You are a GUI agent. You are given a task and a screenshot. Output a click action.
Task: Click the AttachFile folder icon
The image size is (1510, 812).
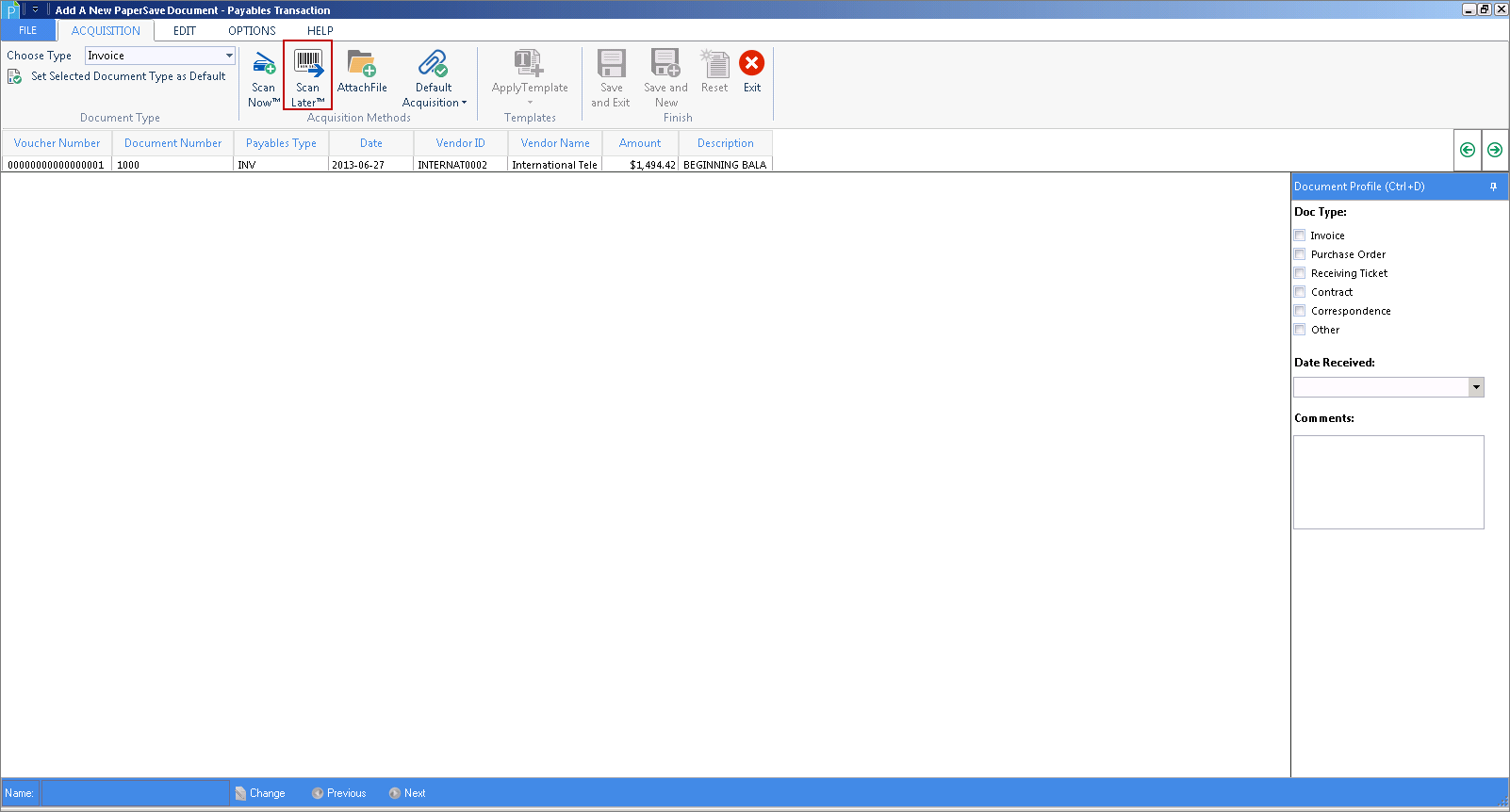(x=362, y=64)
